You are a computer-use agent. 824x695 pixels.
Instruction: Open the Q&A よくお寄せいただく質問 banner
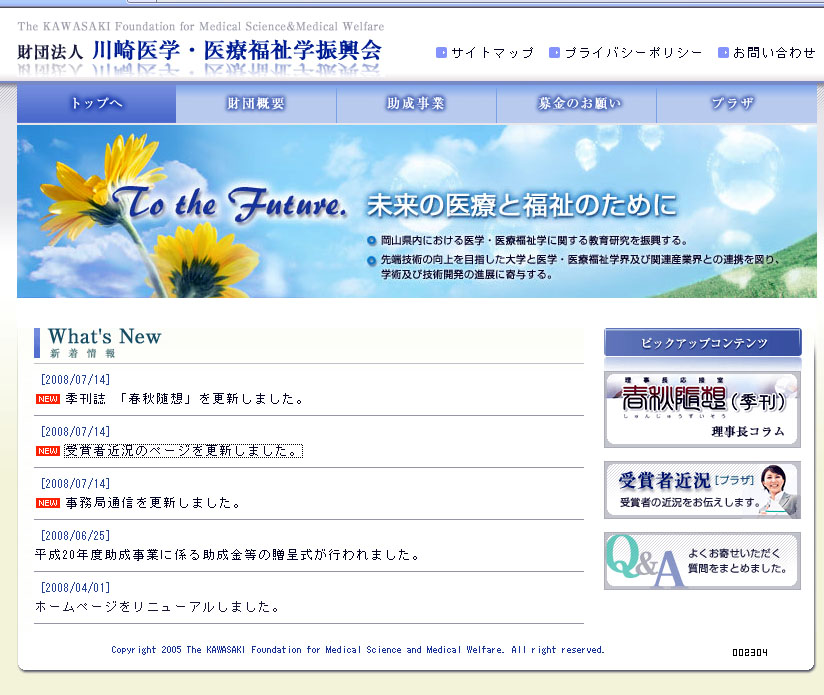click(702, 561)
